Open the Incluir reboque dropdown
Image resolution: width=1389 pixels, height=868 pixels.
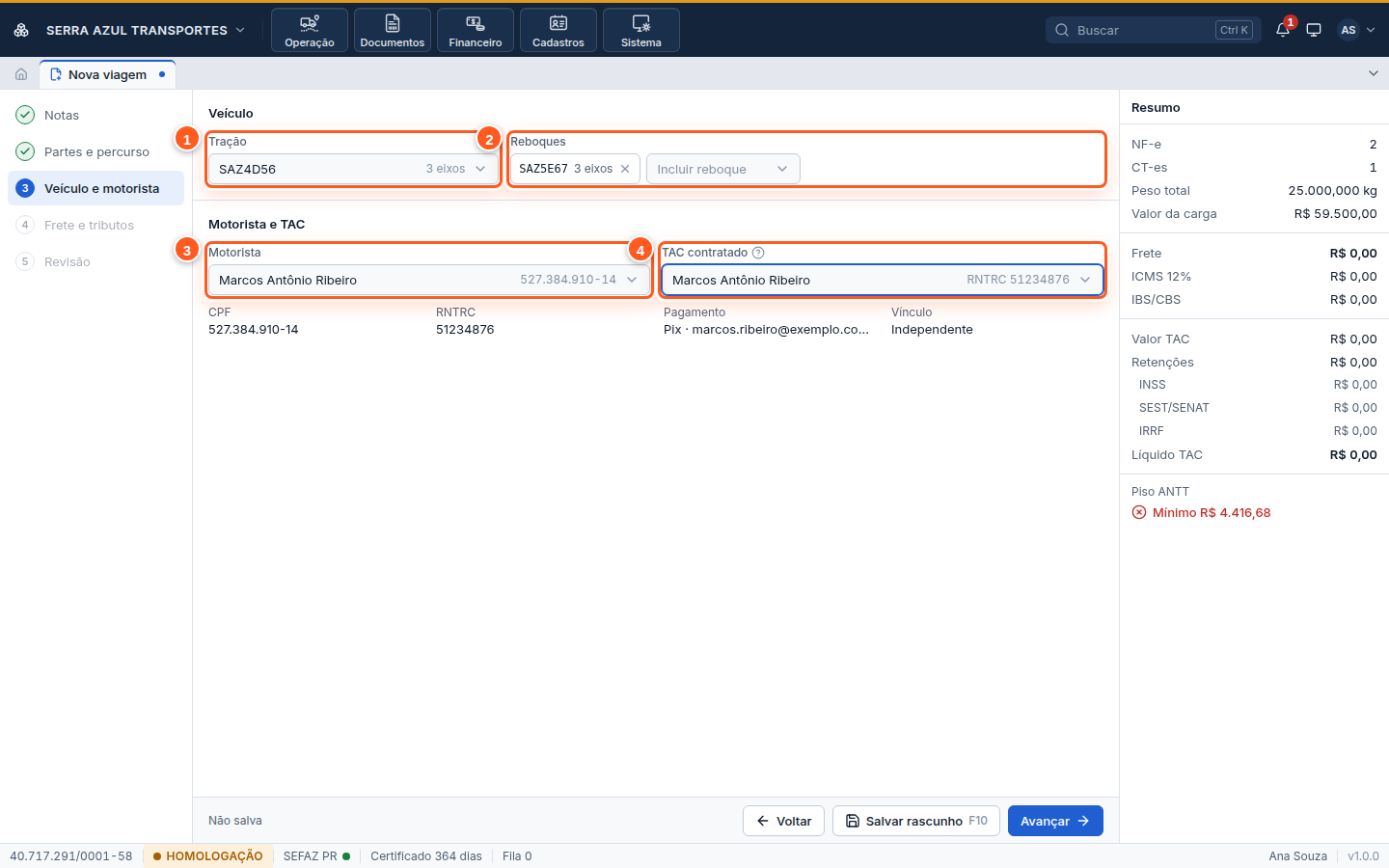tap(722, 169)
